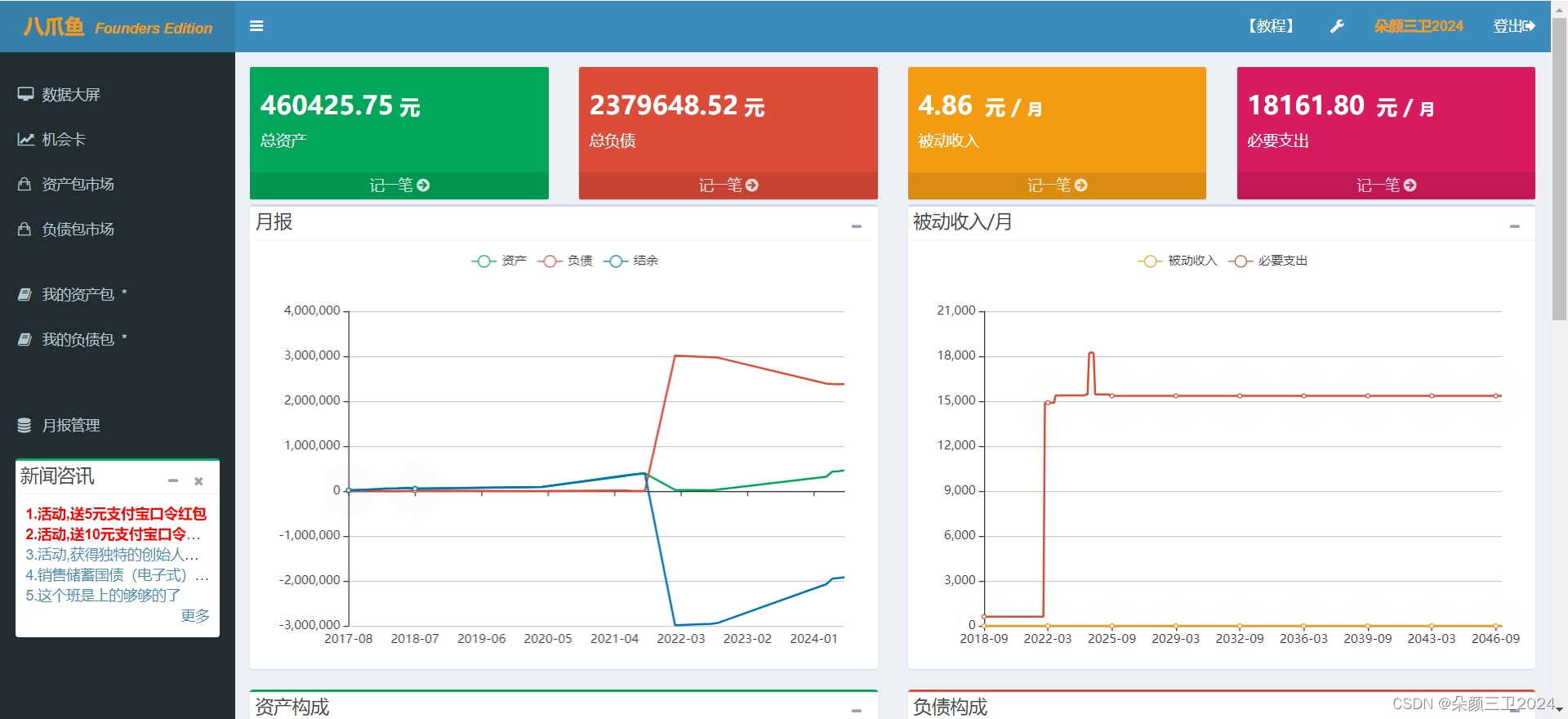This screenshot has height=719, width=1568.
Task: Open news item 2 送10元支付宝口令
Action: coord(113,534)
